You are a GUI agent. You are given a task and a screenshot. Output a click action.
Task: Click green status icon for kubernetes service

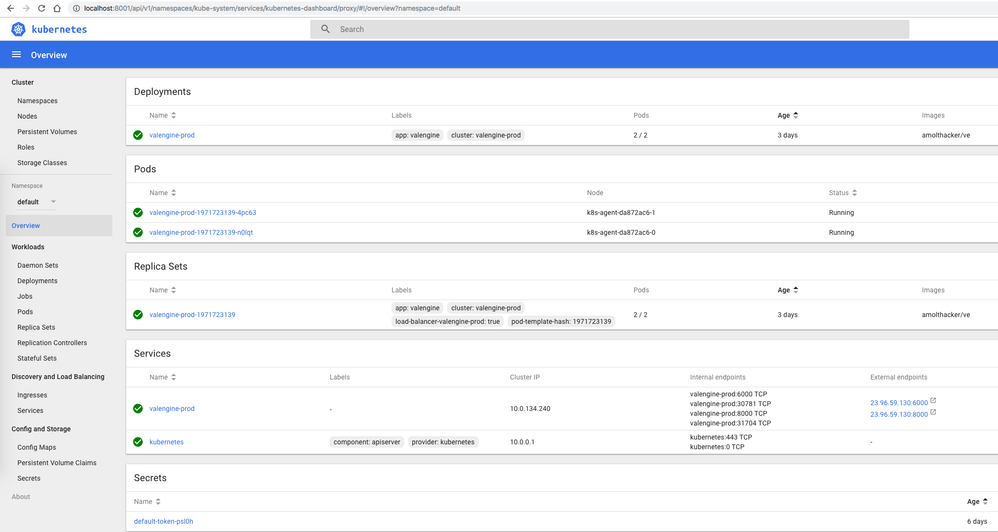(x=138, y=442)
